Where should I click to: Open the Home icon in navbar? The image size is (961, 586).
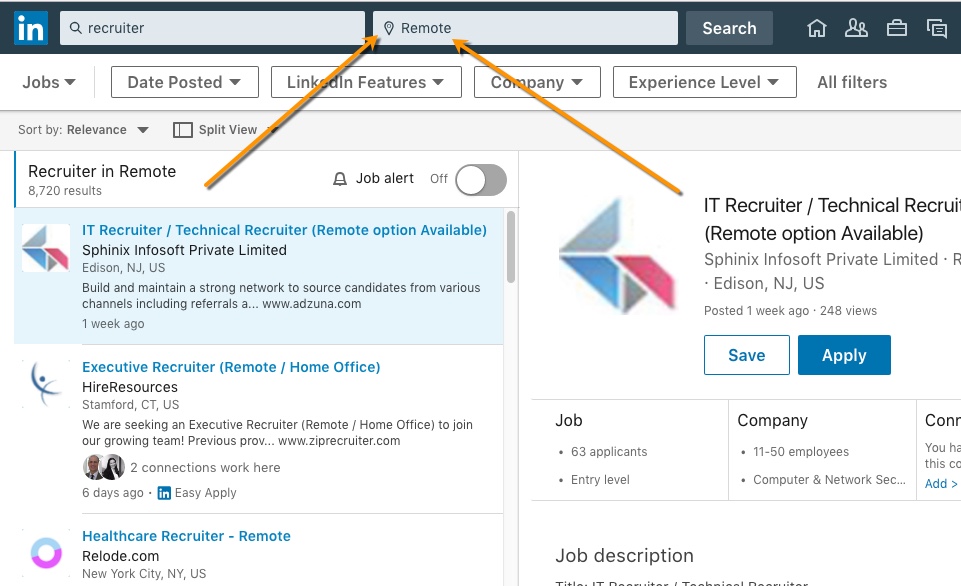coord(817,28)
